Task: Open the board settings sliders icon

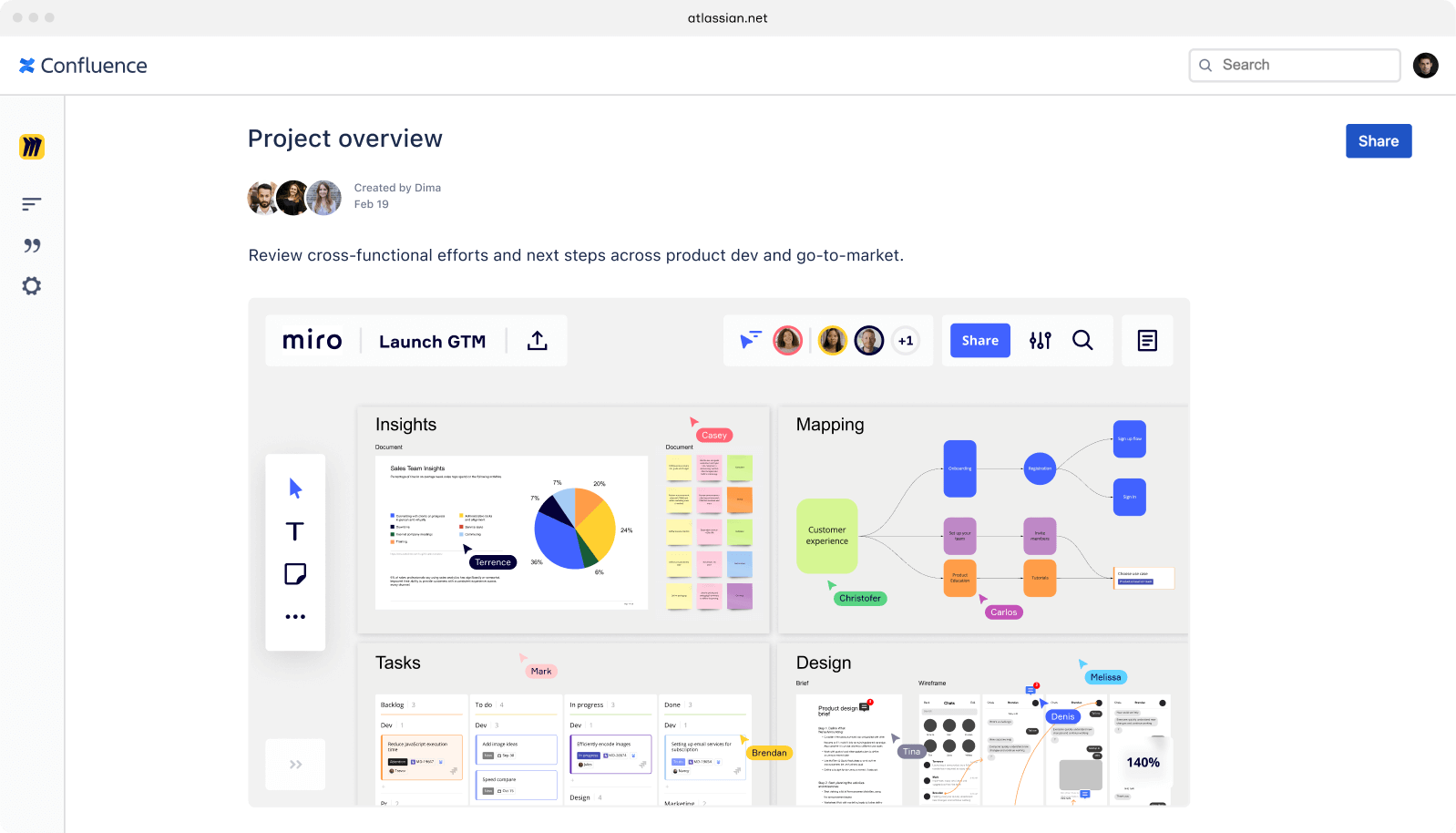Action: 1041,341
